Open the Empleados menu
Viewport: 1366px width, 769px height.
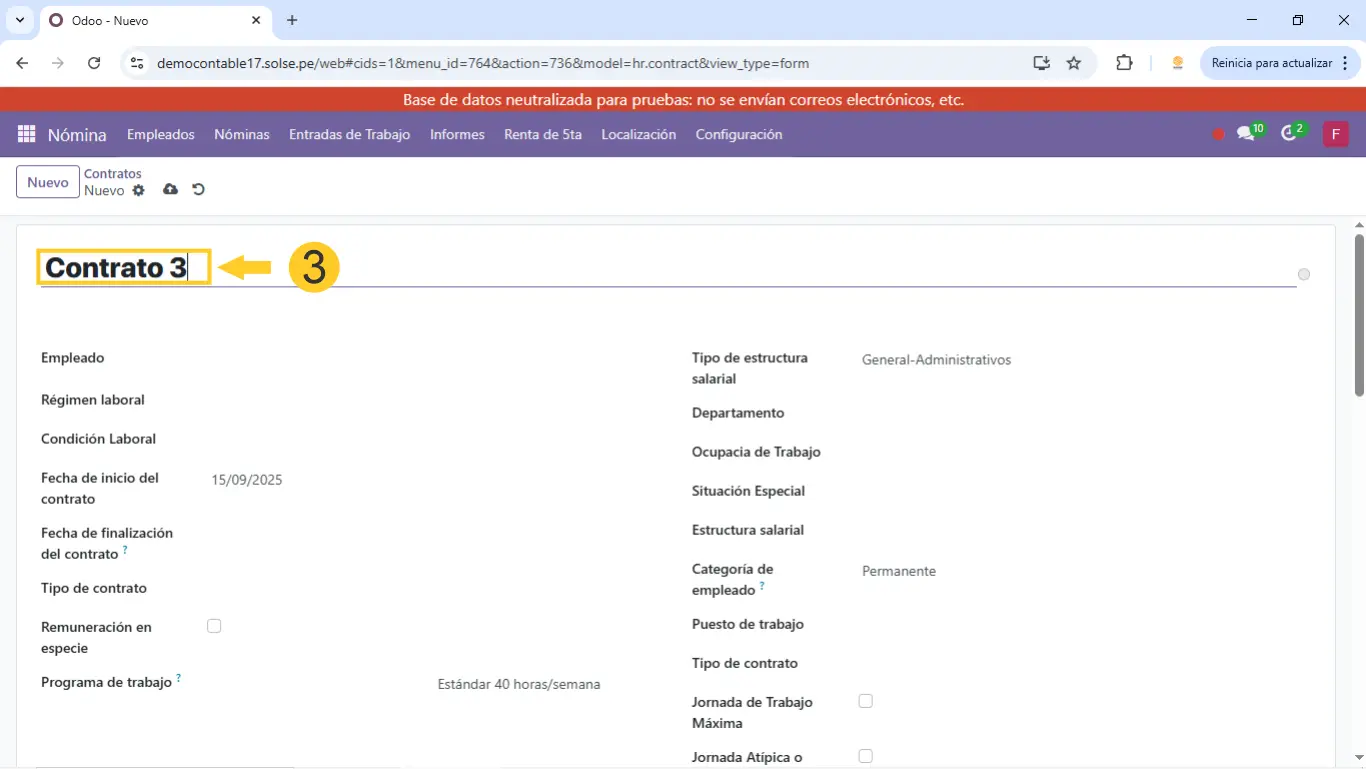(x=160, y=134)
